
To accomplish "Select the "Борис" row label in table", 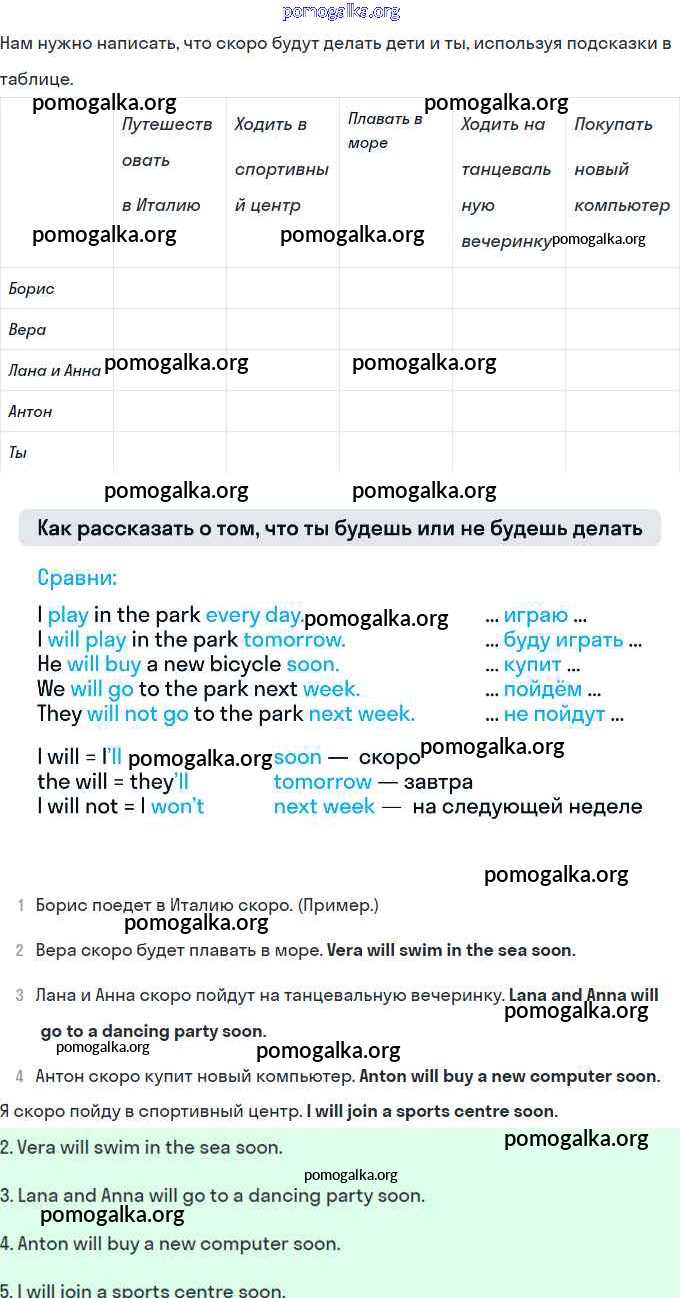I will [32, 289].
